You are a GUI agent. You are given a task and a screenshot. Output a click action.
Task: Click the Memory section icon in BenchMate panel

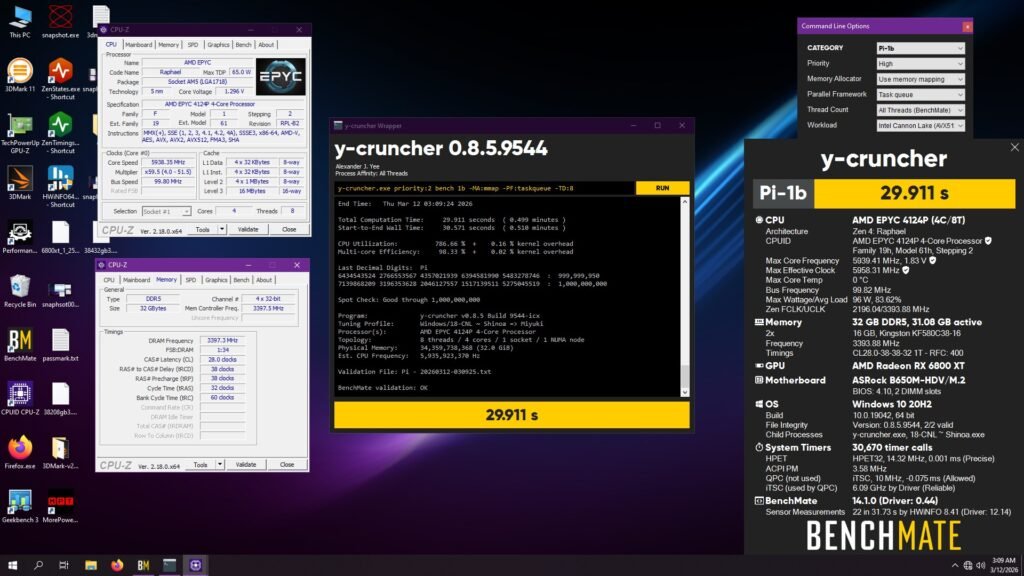pyautogui.click(x=757, y=322)
